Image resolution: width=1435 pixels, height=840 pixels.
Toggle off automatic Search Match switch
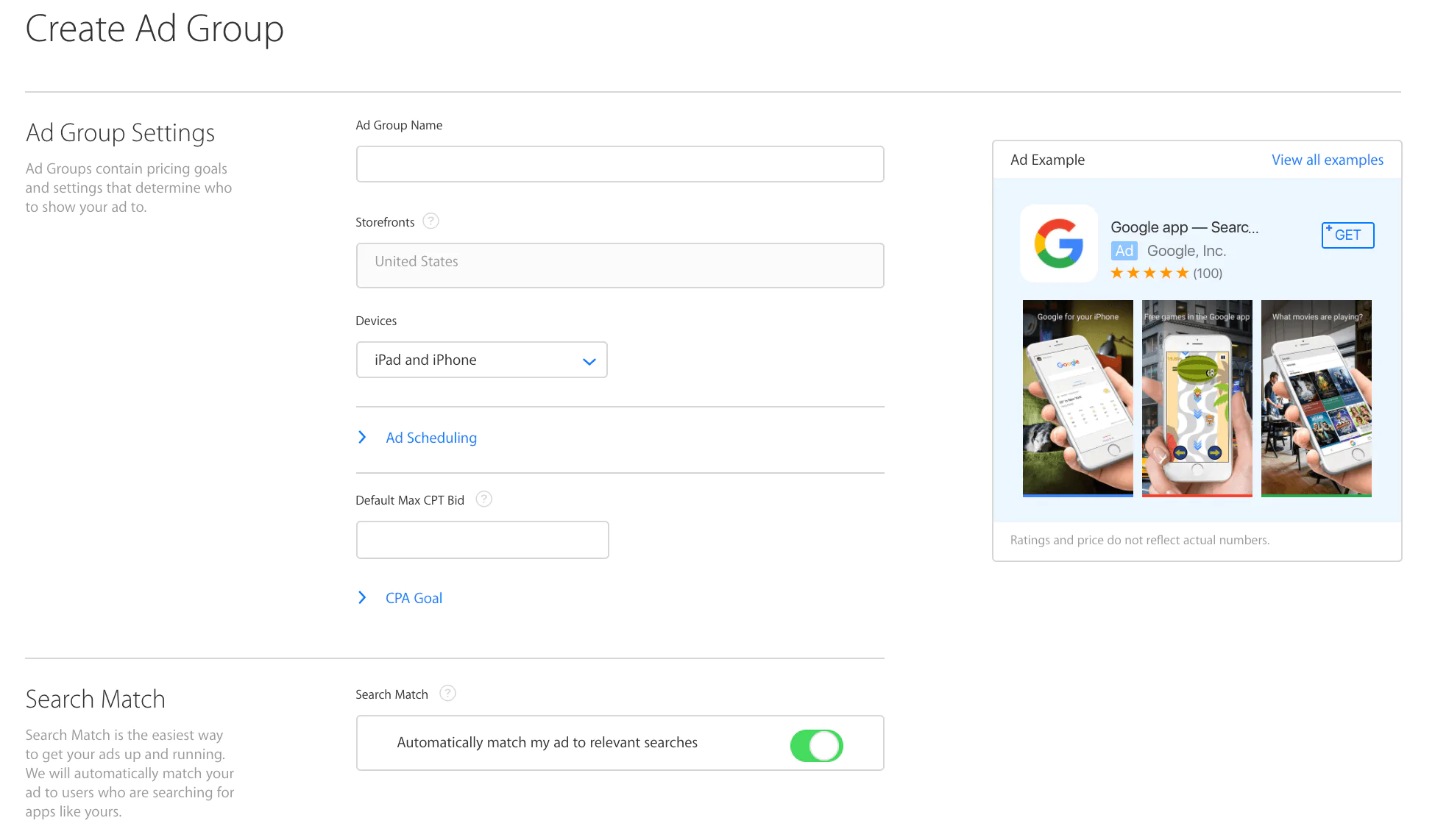[816, 746]
